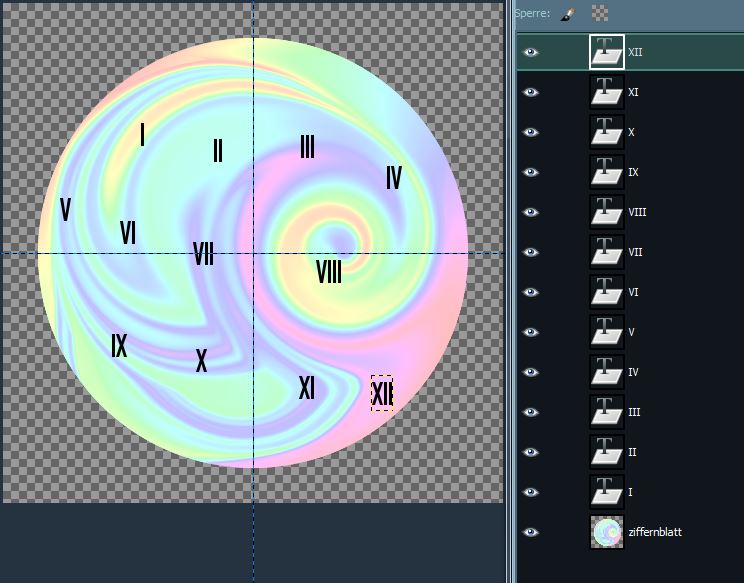Click the text layer icon of layer VIII
This screenshot has height=583, width=744.
point(607,212)
